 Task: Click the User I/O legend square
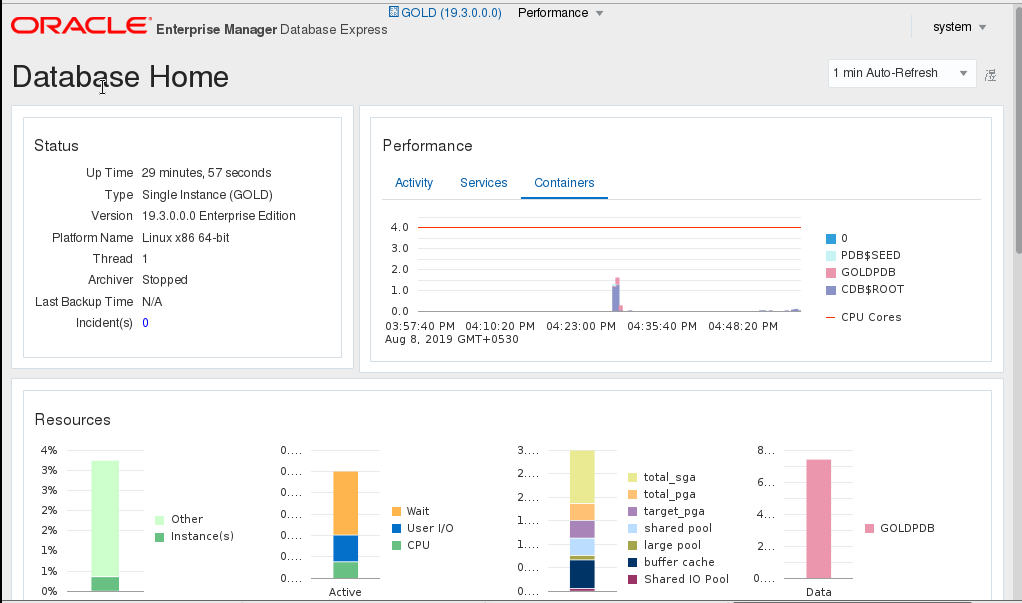point(397,529)
